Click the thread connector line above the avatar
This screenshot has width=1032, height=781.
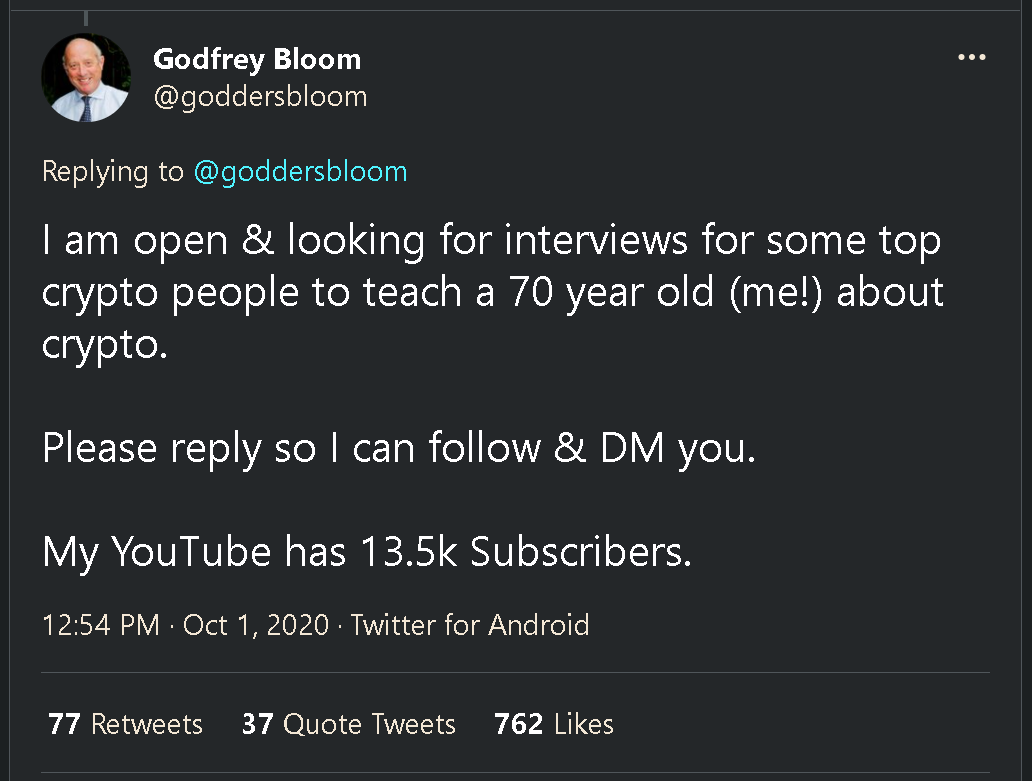pos(86,18)
